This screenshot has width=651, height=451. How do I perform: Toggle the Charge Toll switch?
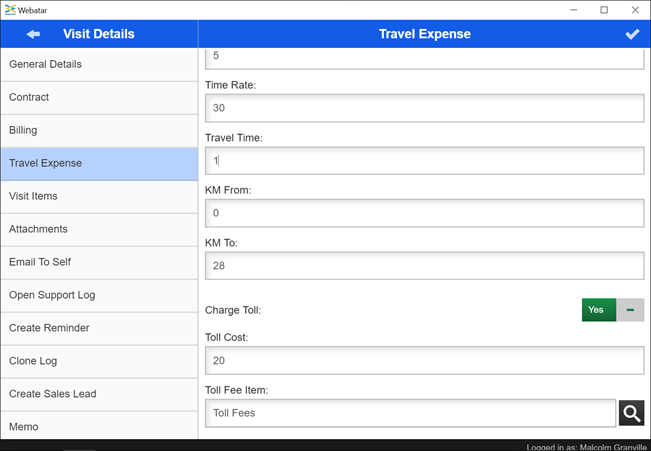(x=612, y=310)
